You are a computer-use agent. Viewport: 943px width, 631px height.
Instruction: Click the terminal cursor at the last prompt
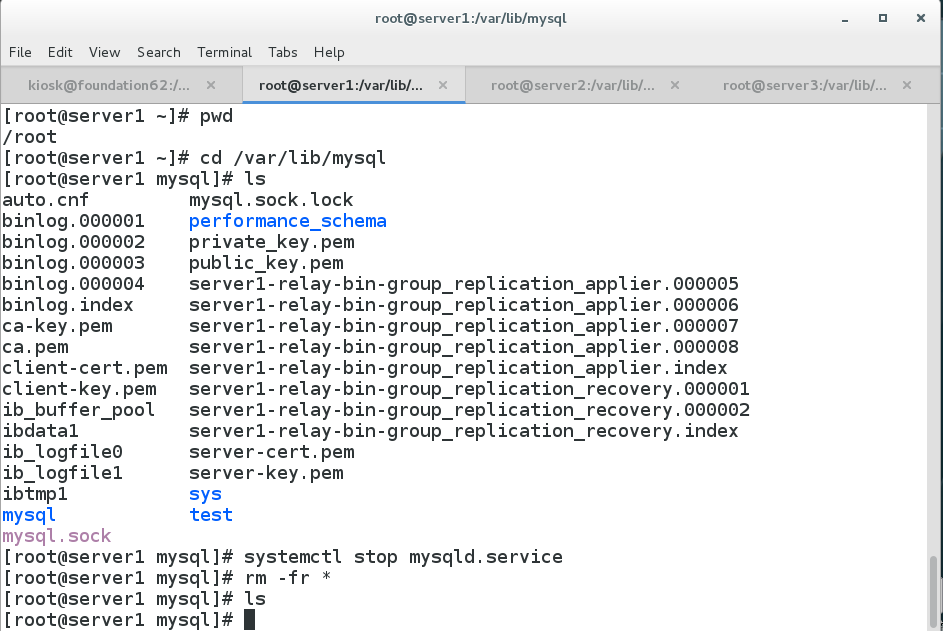click(249, 620)
